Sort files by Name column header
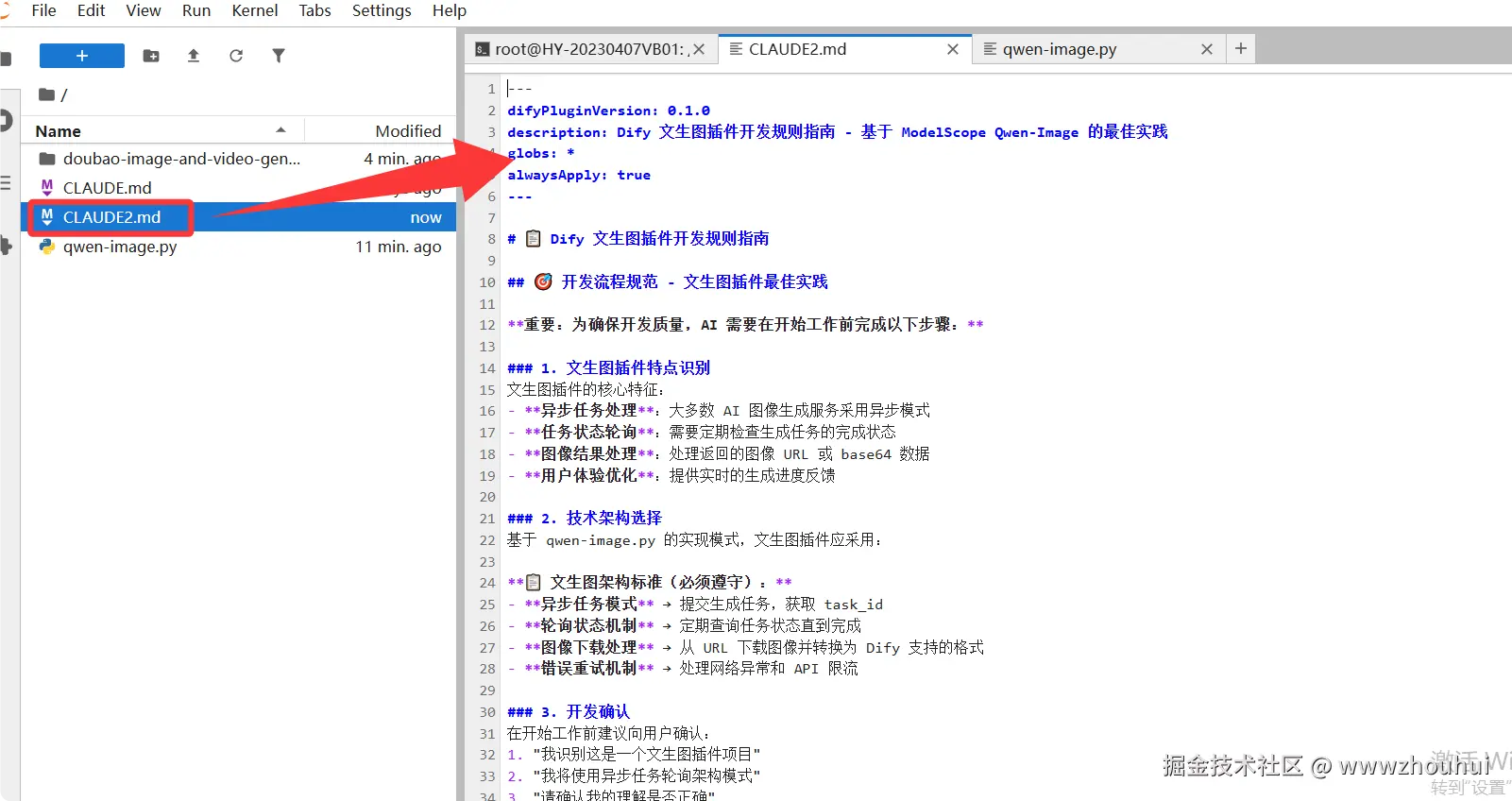1512x801 pixels. point(161,130)
